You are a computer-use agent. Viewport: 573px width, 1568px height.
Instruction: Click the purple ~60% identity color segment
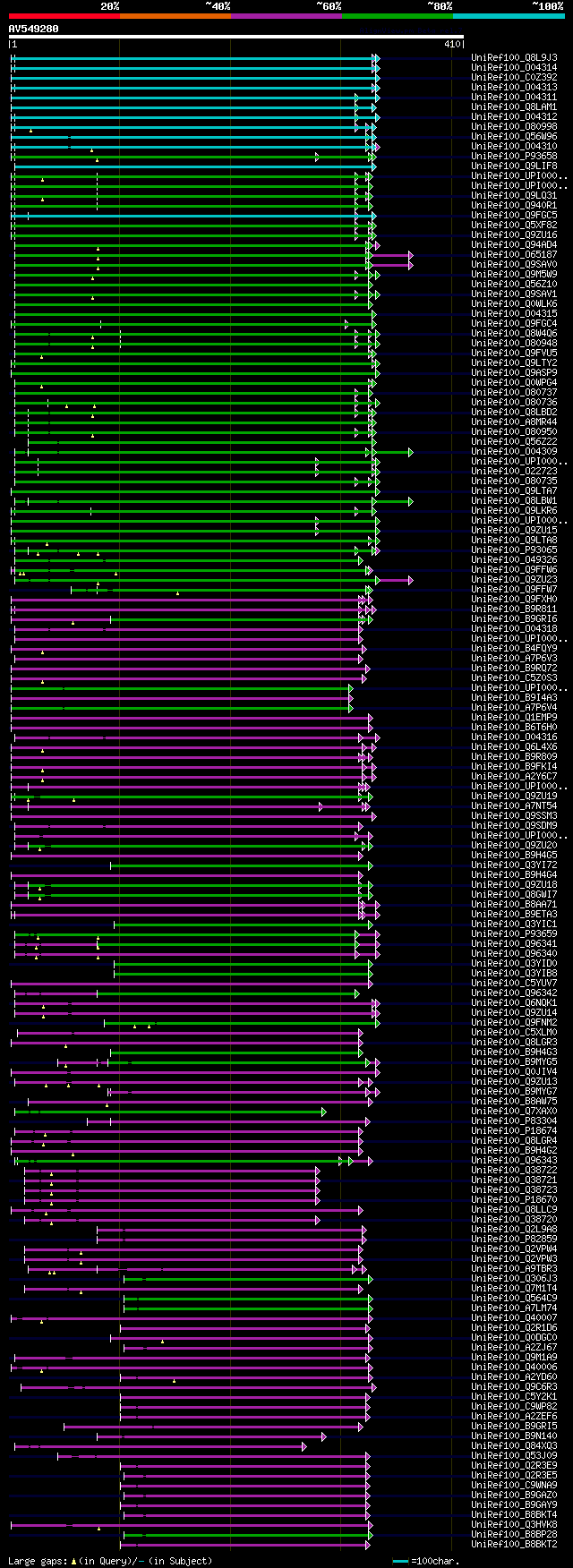pyautogui.click(x=286, y=15)
